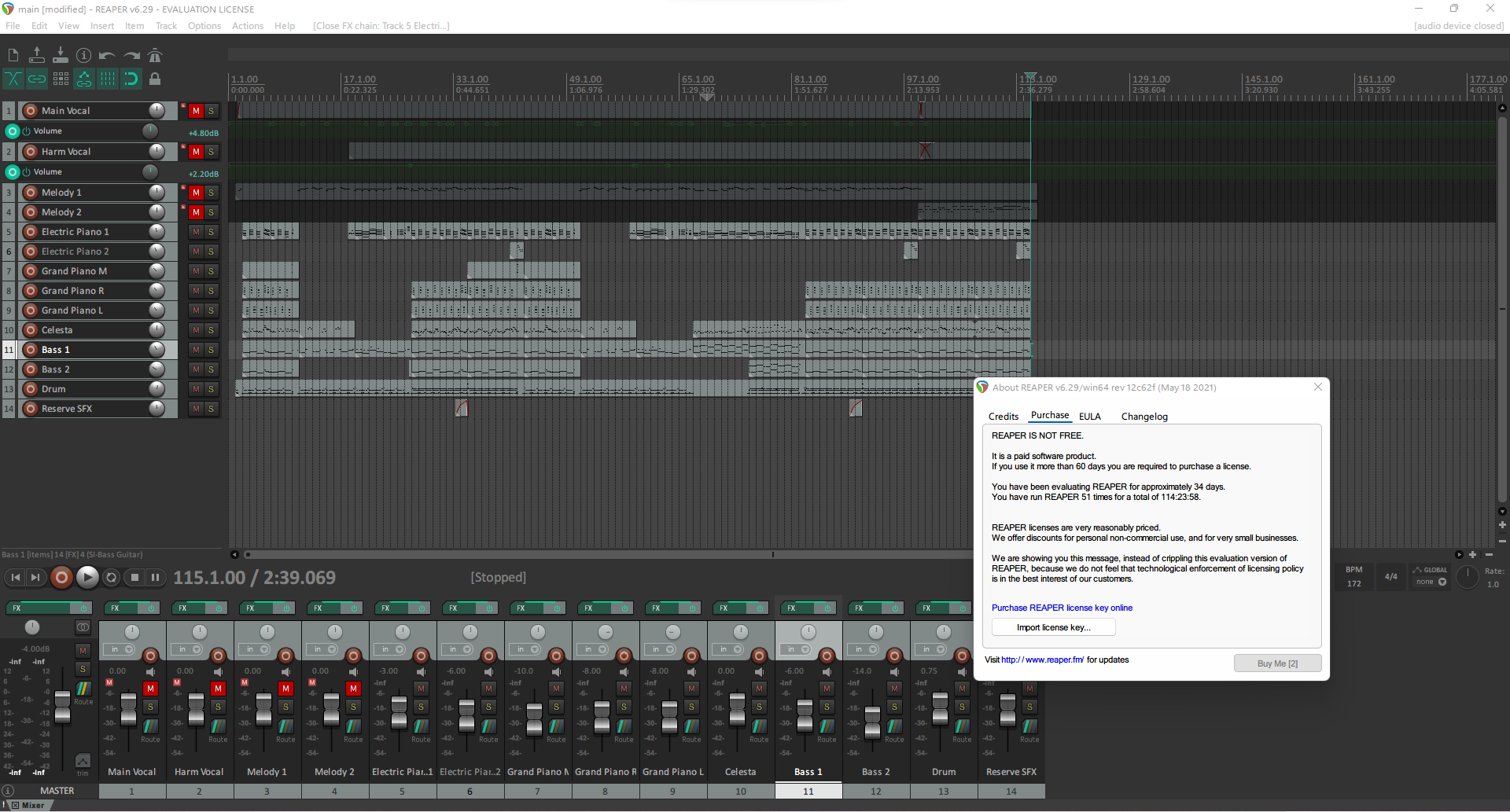1510x812 pixels.
Task: Mute the Drum track in the track panel
Action: pyautogui.click(x=196, y=389)
